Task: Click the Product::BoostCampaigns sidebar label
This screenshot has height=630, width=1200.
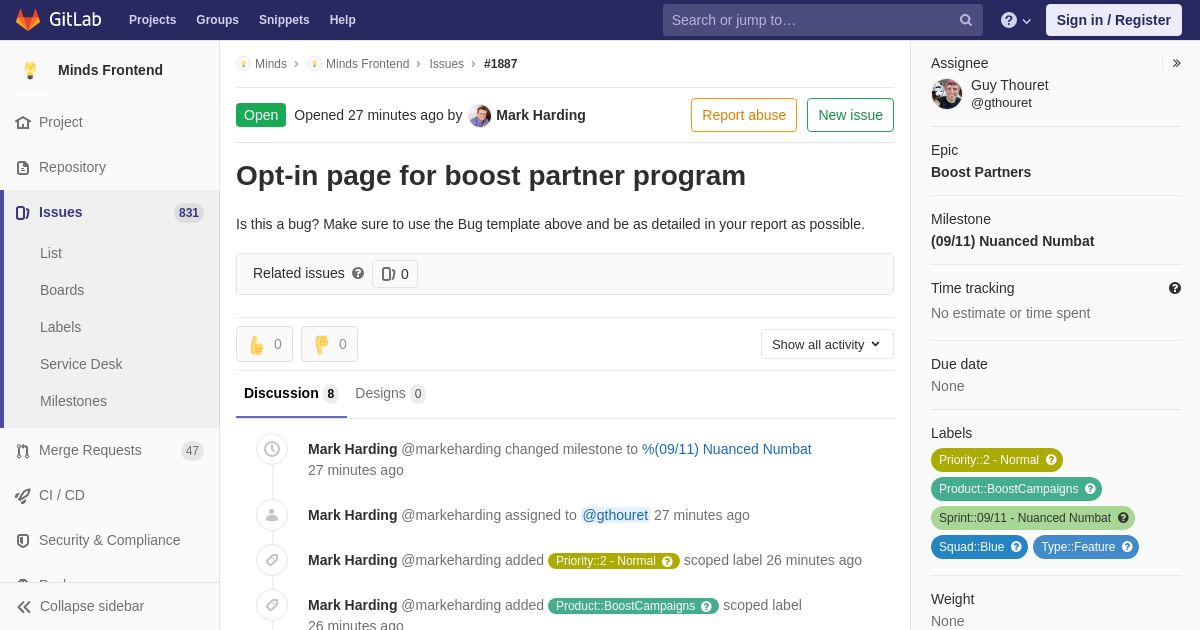Action: click(x=1016, y=489)
